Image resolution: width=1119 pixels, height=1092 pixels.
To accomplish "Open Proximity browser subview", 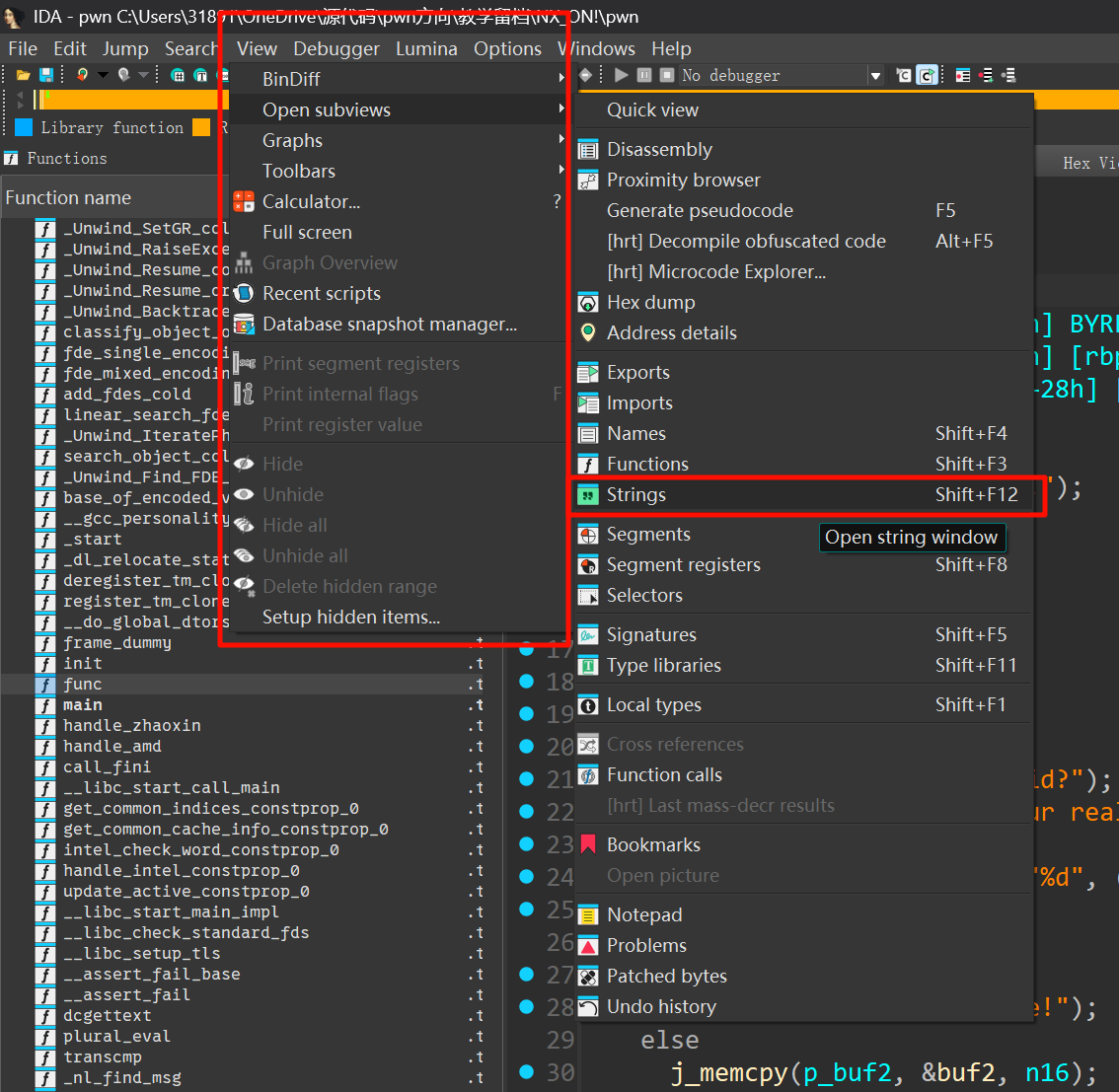I will (804, 180).
